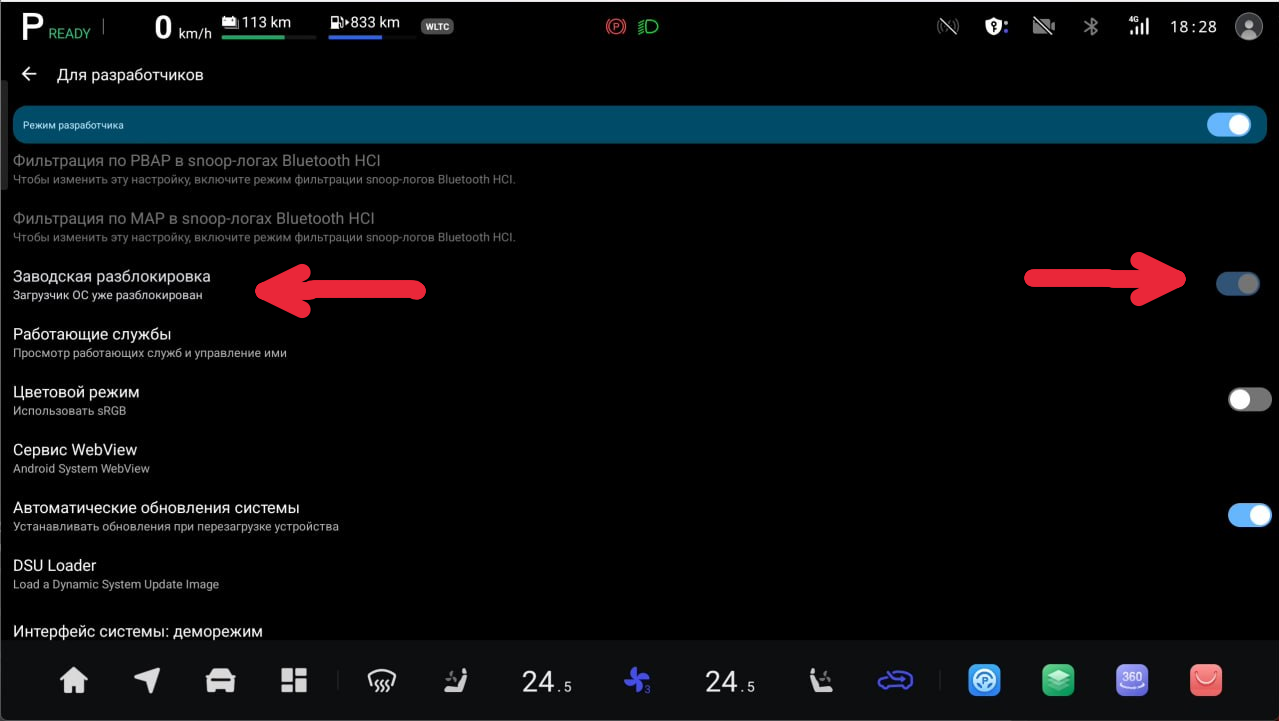Viewport: 1279px width, 721px height.
Task: Tap the driver seat heating icon
Action: pos(455,681)
